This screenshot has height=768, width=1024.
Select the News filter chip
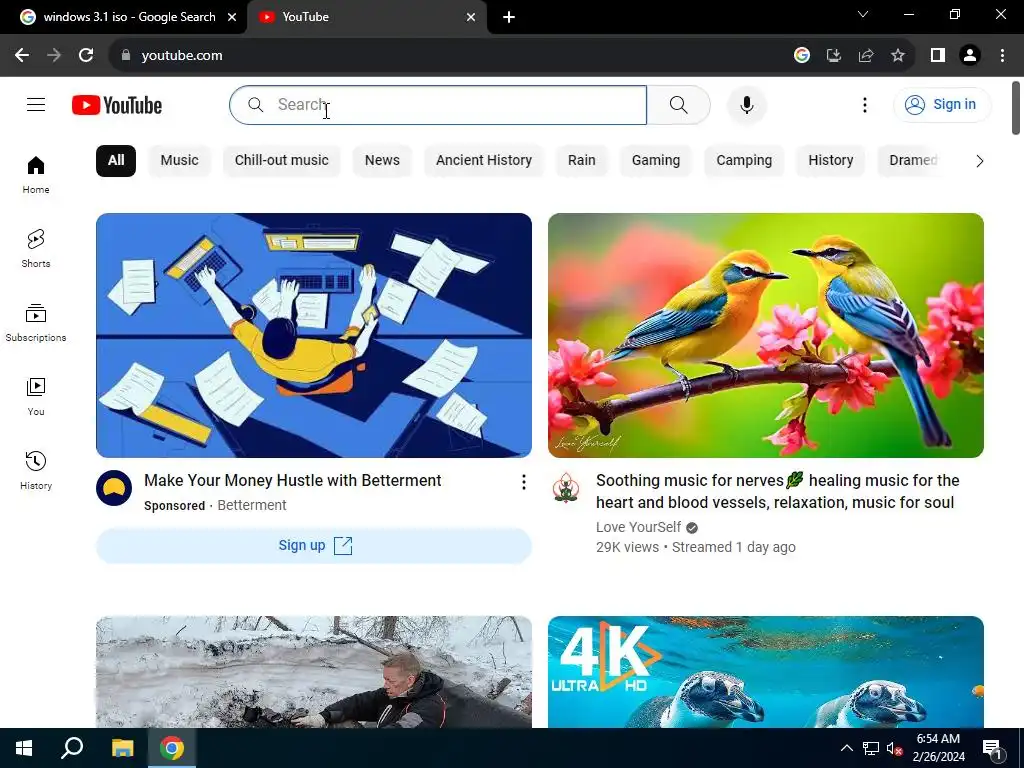[x=382, y=161]
